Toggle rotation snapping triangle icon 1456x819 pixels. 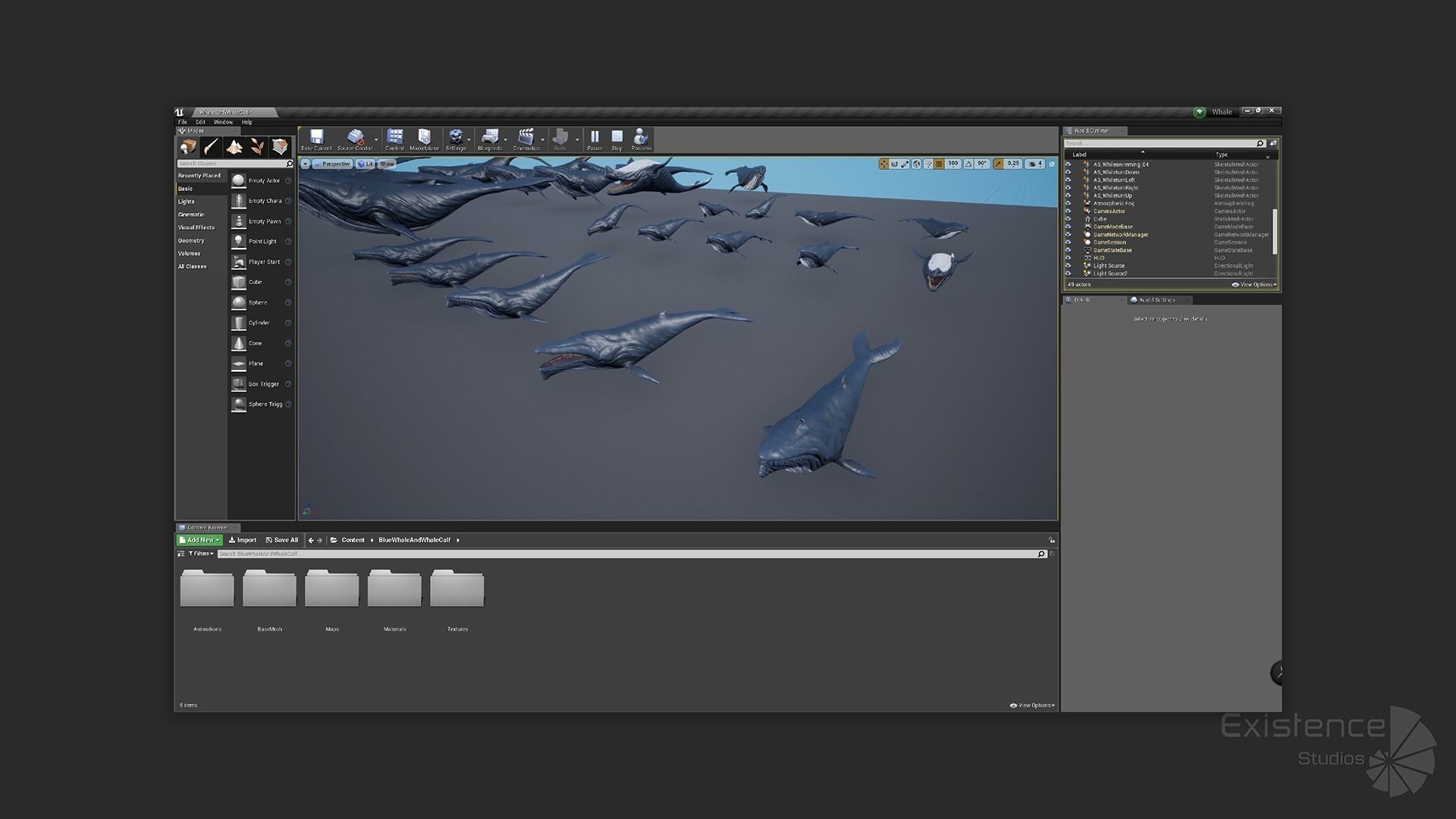pyautogui.click(x=968, y=164)
